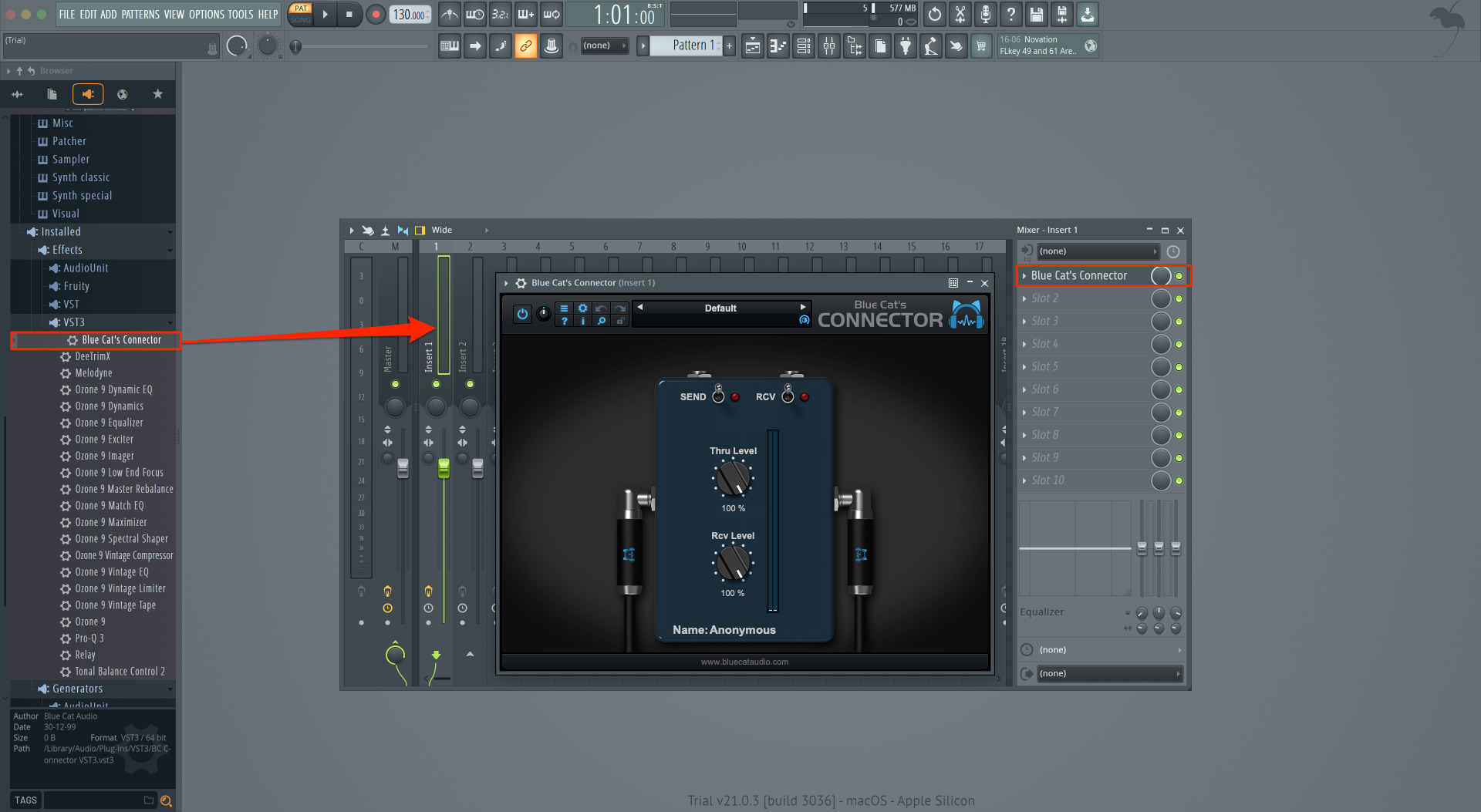1481x812 pixels.
Task: Click Insert 1 green volume fader
Action: click(x=444, y=467)
